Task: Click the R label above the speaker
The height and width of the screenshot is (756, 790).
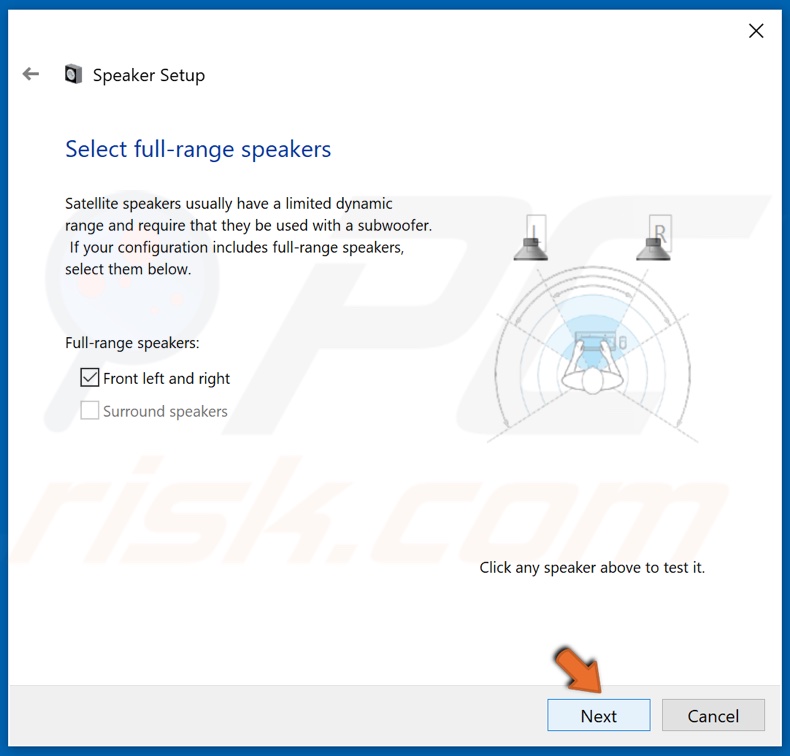Action: (x=660, y=231)
